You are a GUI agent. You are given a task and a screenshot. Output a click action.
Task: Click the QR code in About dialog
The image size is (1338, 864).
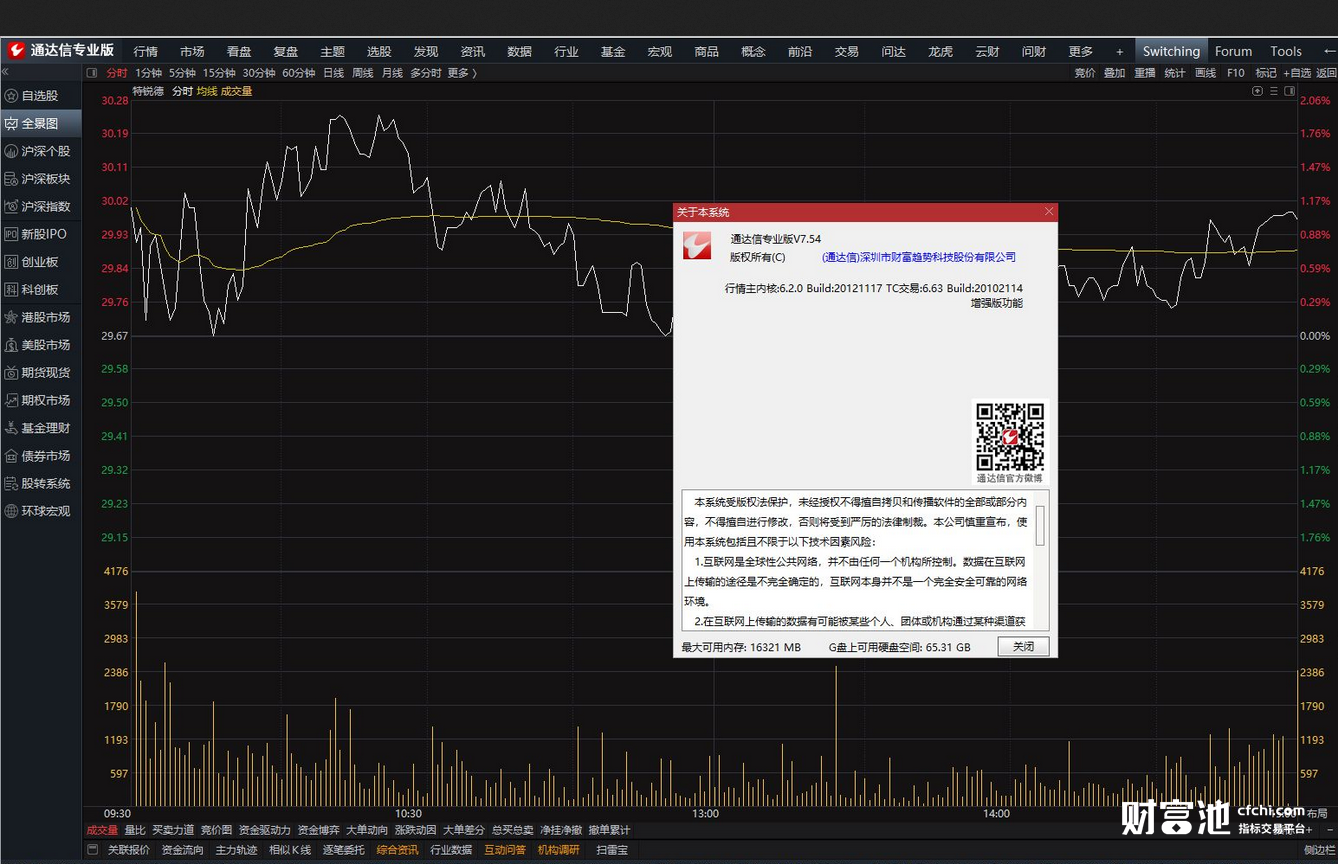click(1010, 436)
